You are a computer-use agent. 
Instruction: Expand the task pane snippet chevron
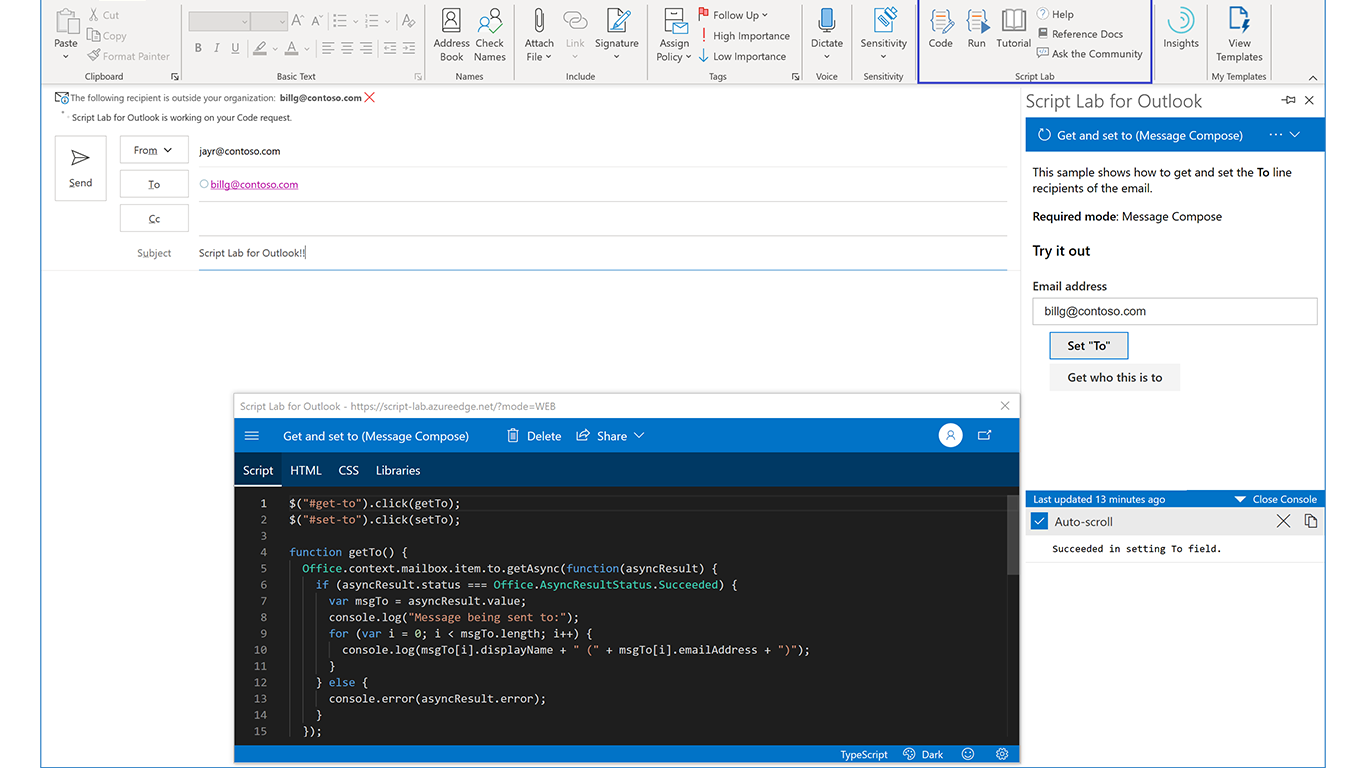click(1295, 135)
